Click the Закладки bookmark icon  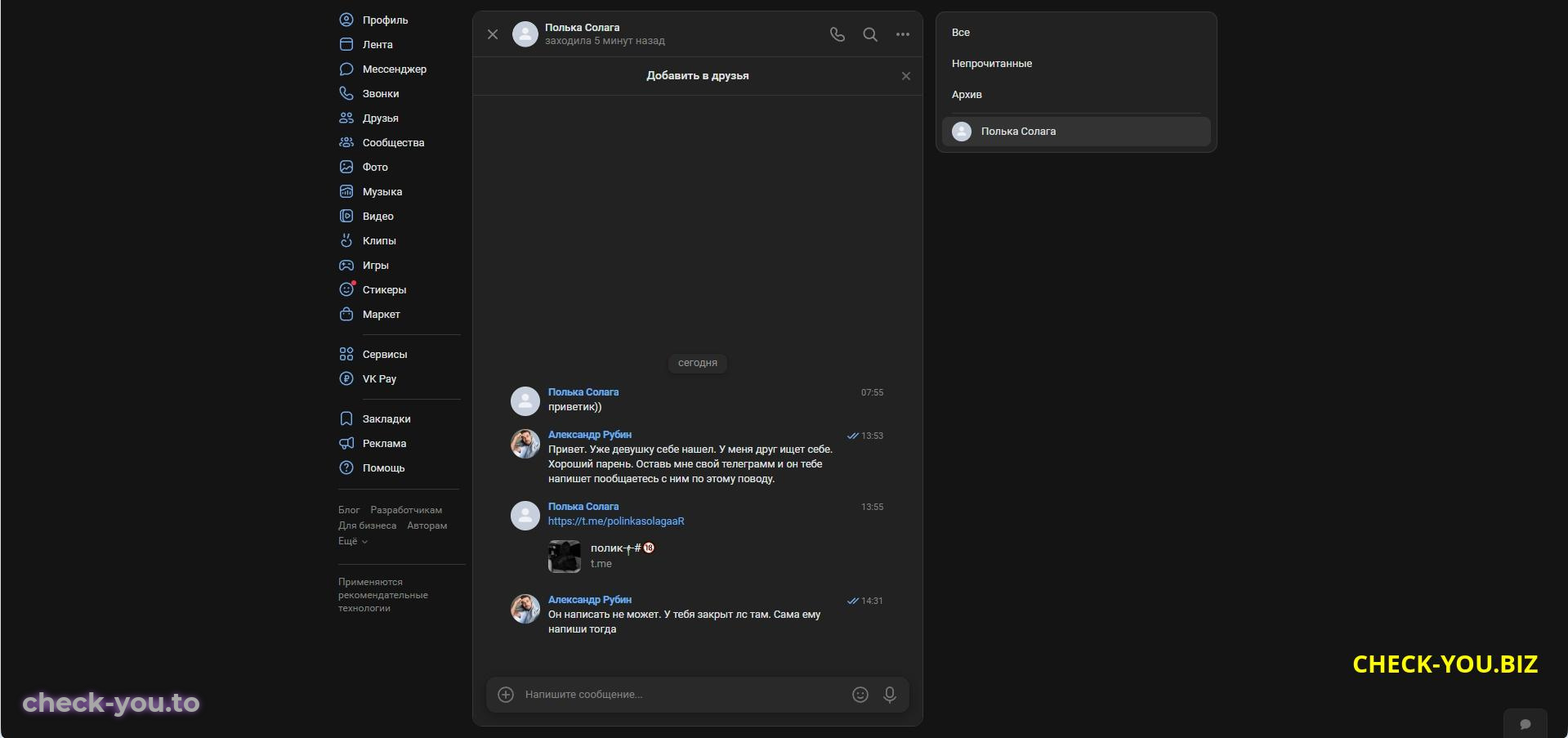pyautogui.click(x=346, y=418)
